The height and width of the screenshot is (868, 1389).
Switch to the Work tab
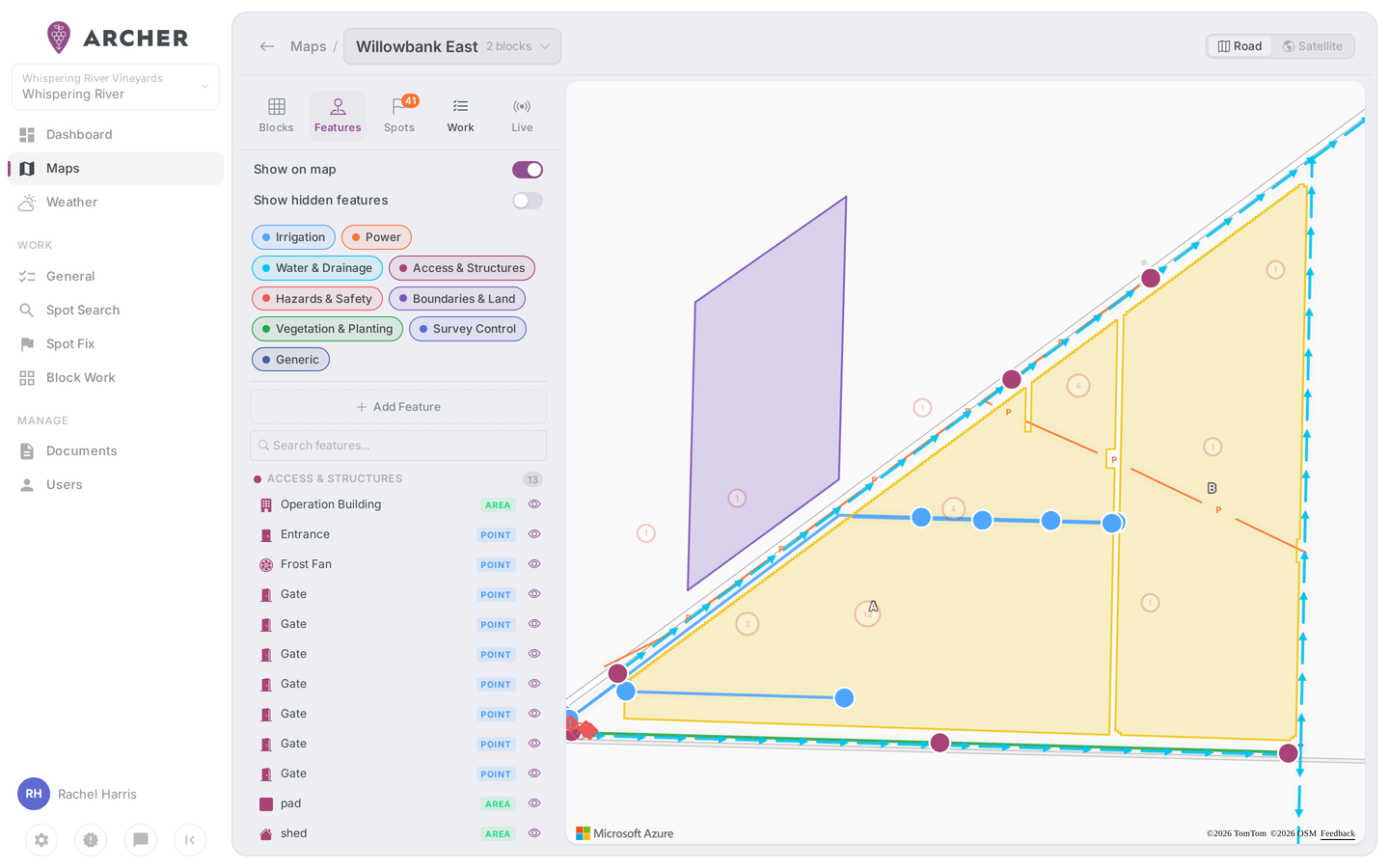(461, 116)
